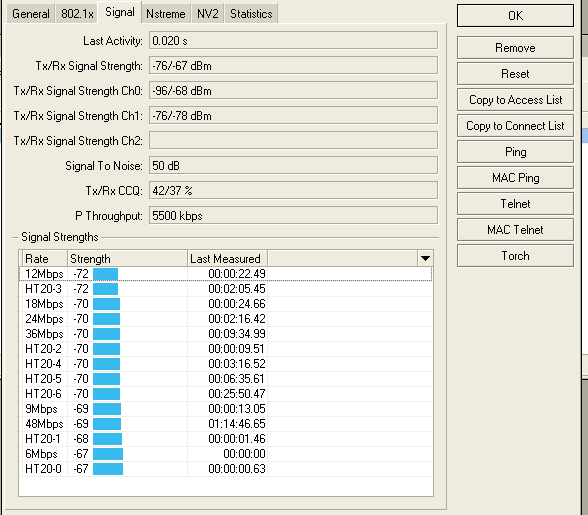Click the 00:00:00 last measured value
Image resolution: width=588 pixels, height=515 pixels.
[244, 454]
